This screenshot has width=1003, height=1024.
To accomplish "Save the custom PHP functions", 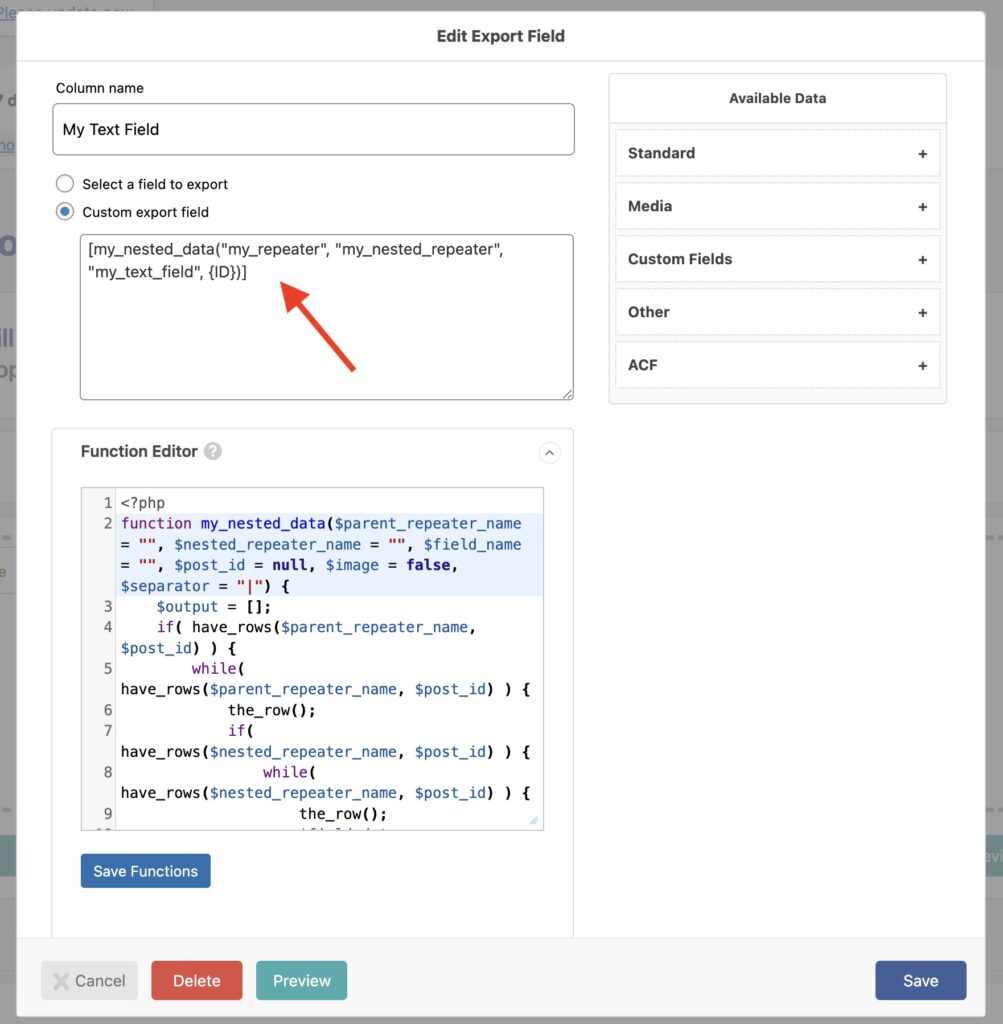I will pos(145,870).
